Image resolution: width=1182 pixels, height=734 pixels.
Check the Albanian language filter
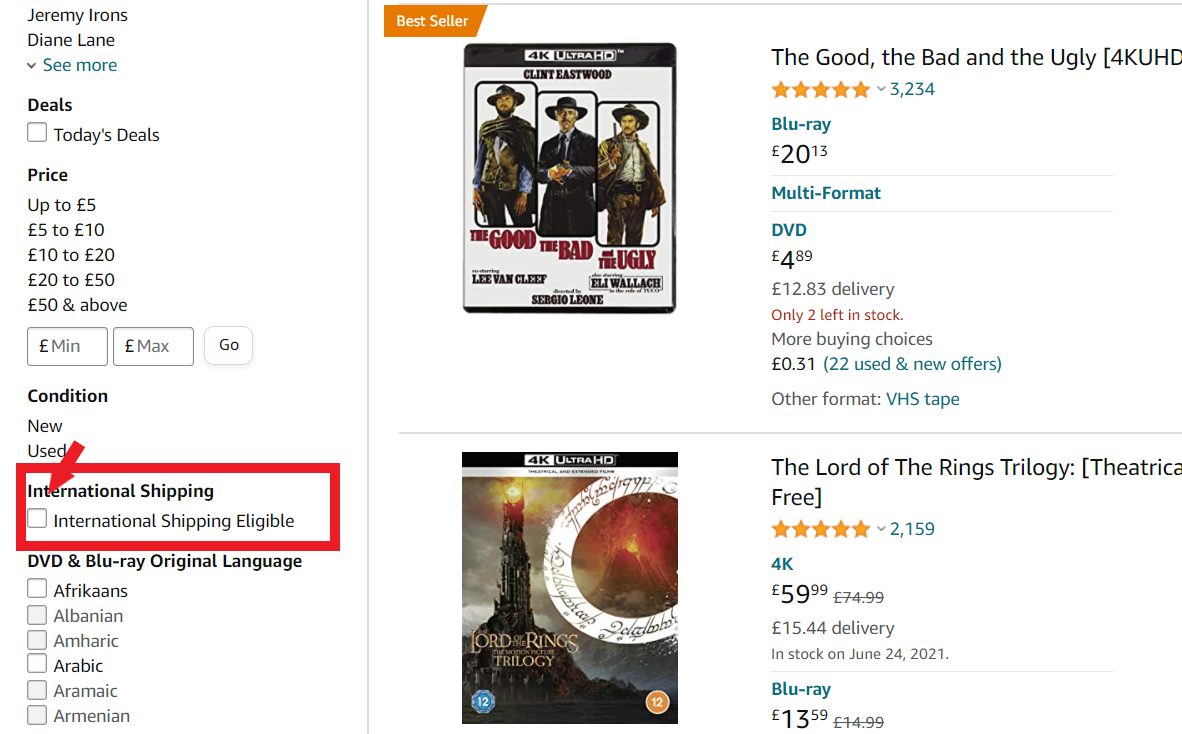[36, 615]
